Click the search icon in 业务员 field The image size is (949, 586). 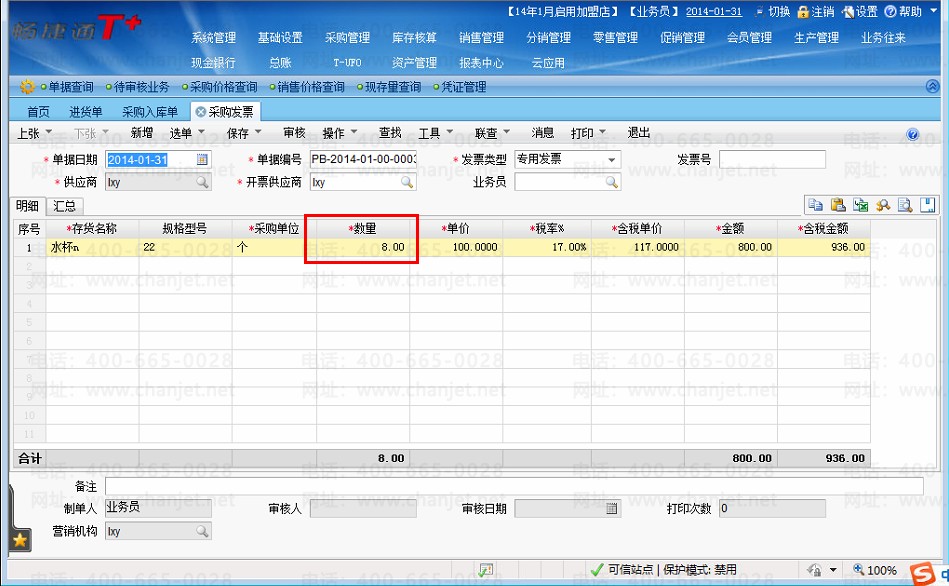click(x=612, y=182)
